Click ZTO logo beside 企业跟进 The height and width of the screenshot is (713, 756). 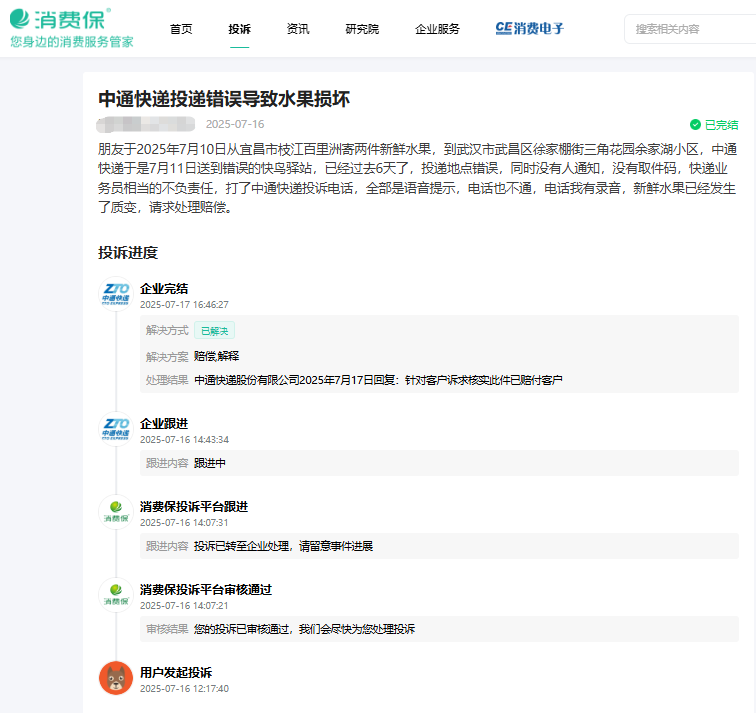pyautogui.click(x=116, y=429)
